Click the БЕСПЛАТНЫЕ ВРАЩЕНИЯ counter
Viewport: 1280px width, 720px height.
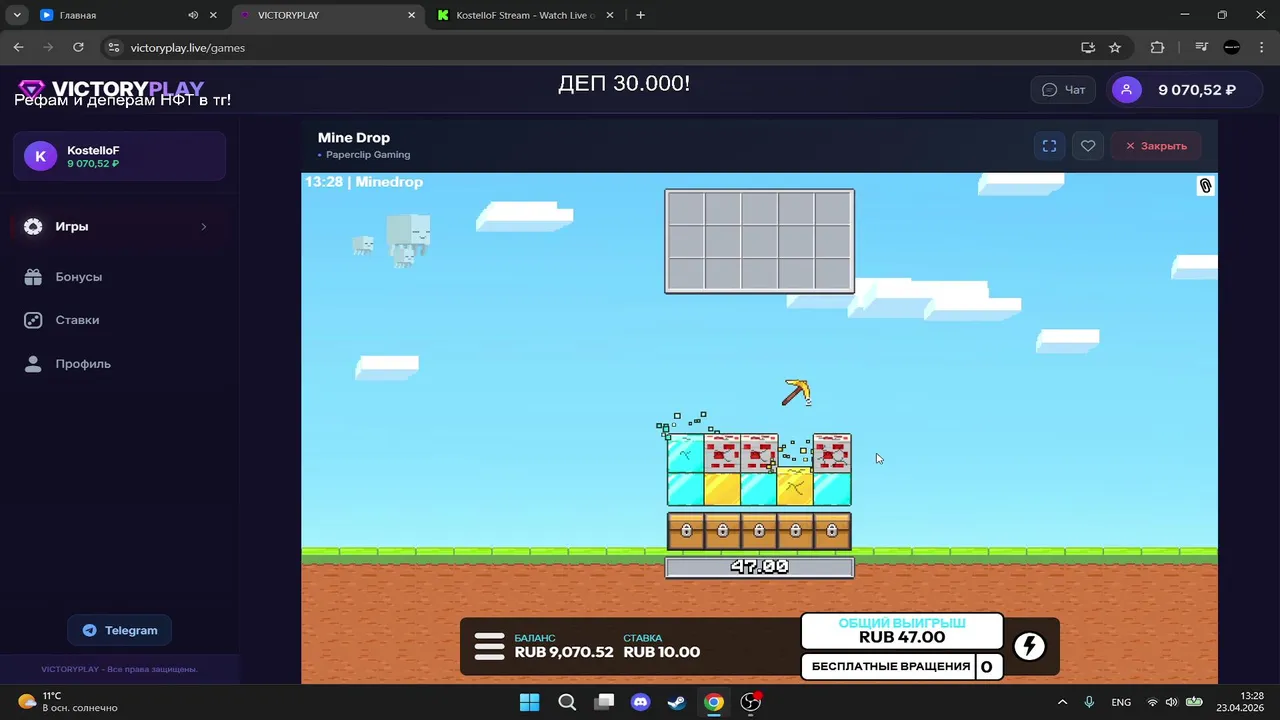pyautogui.click(x=901, y=667)
